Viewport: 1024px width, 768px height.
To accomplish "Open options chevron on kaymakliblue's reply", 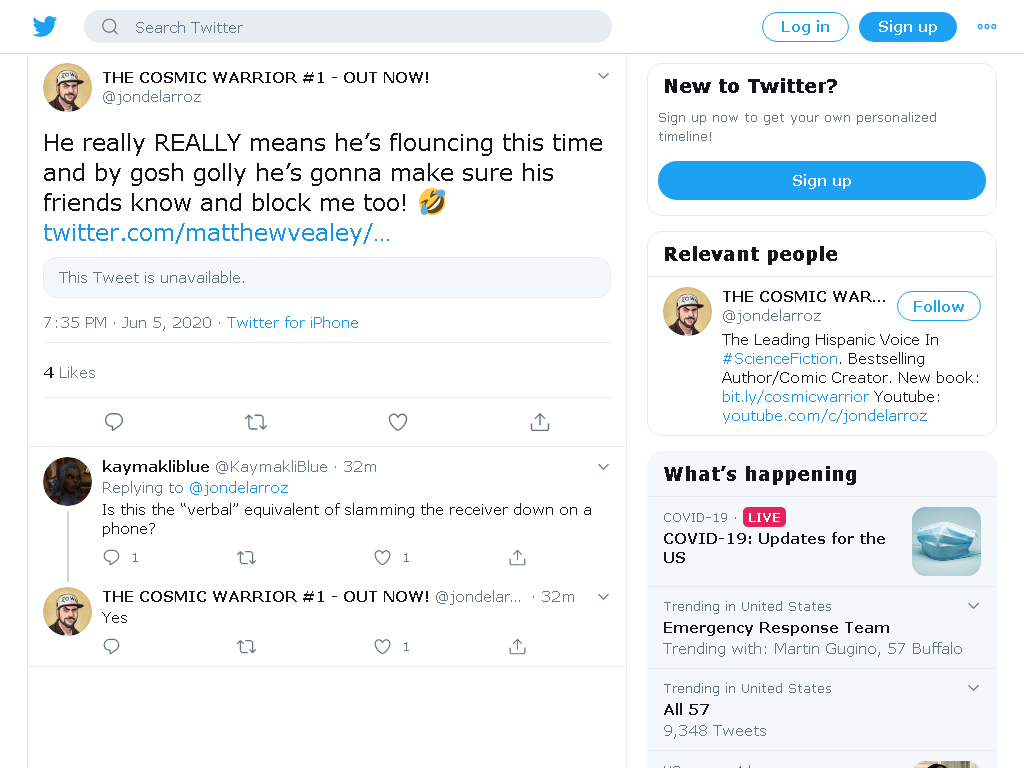I will pyautogui.click(x=603, y=467).
